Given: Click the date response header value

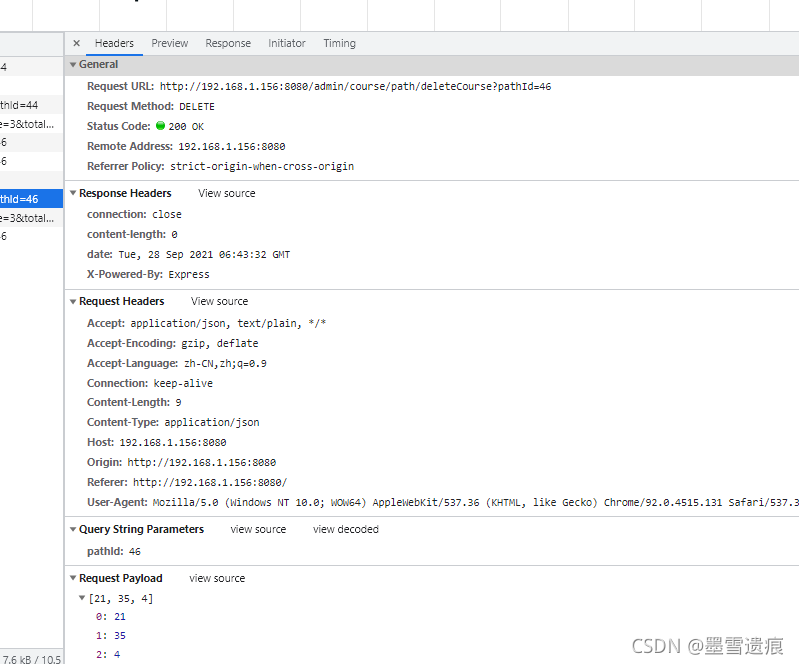Looking at the screenshot, I should [x=204, y=254].
